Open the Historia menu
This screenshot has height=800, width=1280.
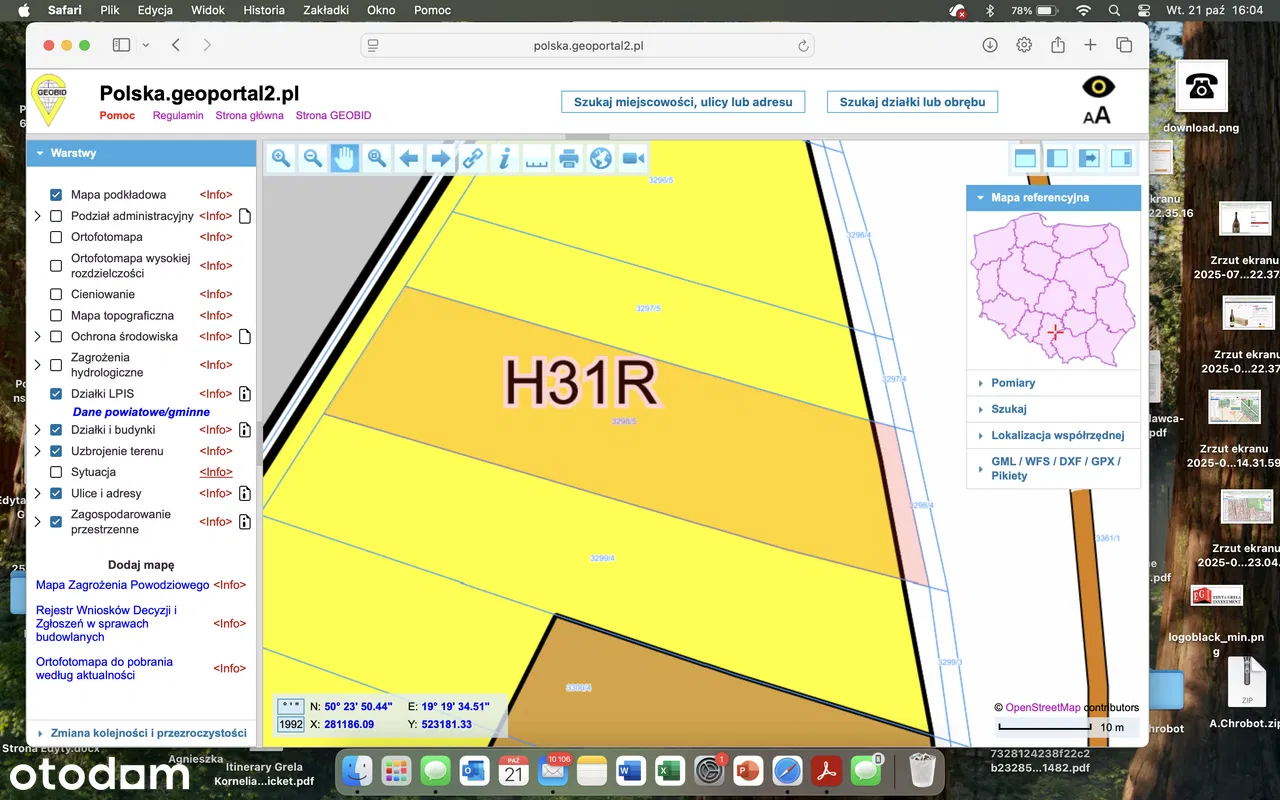tap(264, 10)
